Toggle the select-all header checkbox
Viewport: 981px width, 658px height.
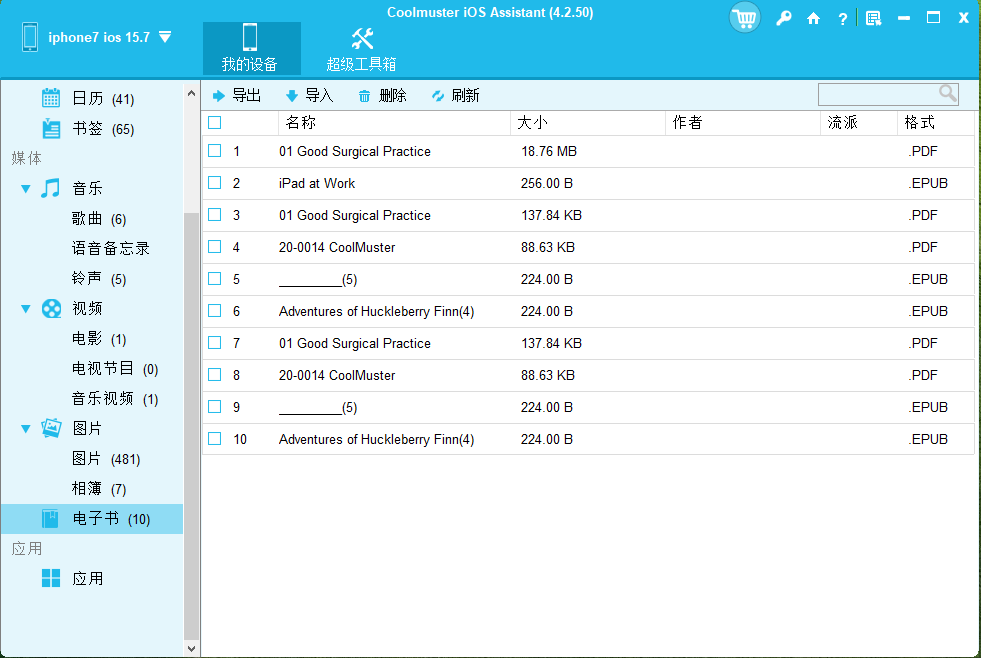[215, 123]
